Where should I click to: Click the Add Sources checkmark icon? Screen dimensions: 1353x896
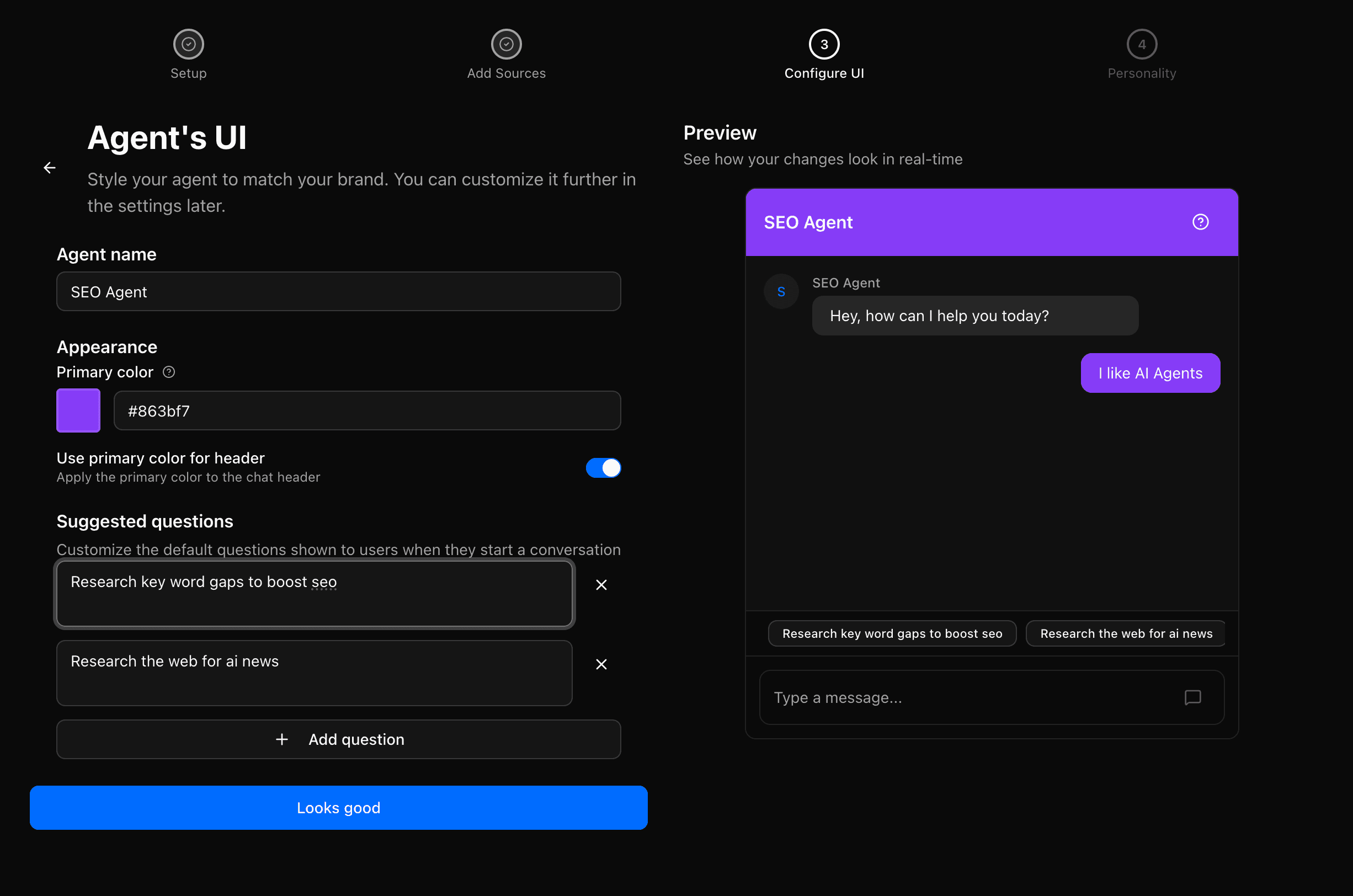click(506, 44)
